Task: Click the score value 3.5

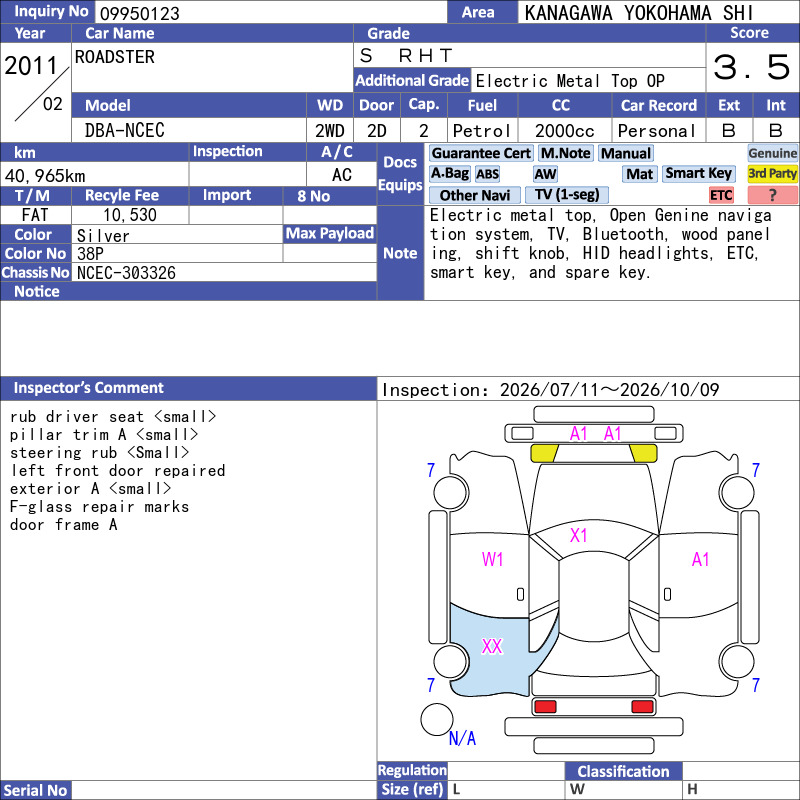Action: point(752,67)
